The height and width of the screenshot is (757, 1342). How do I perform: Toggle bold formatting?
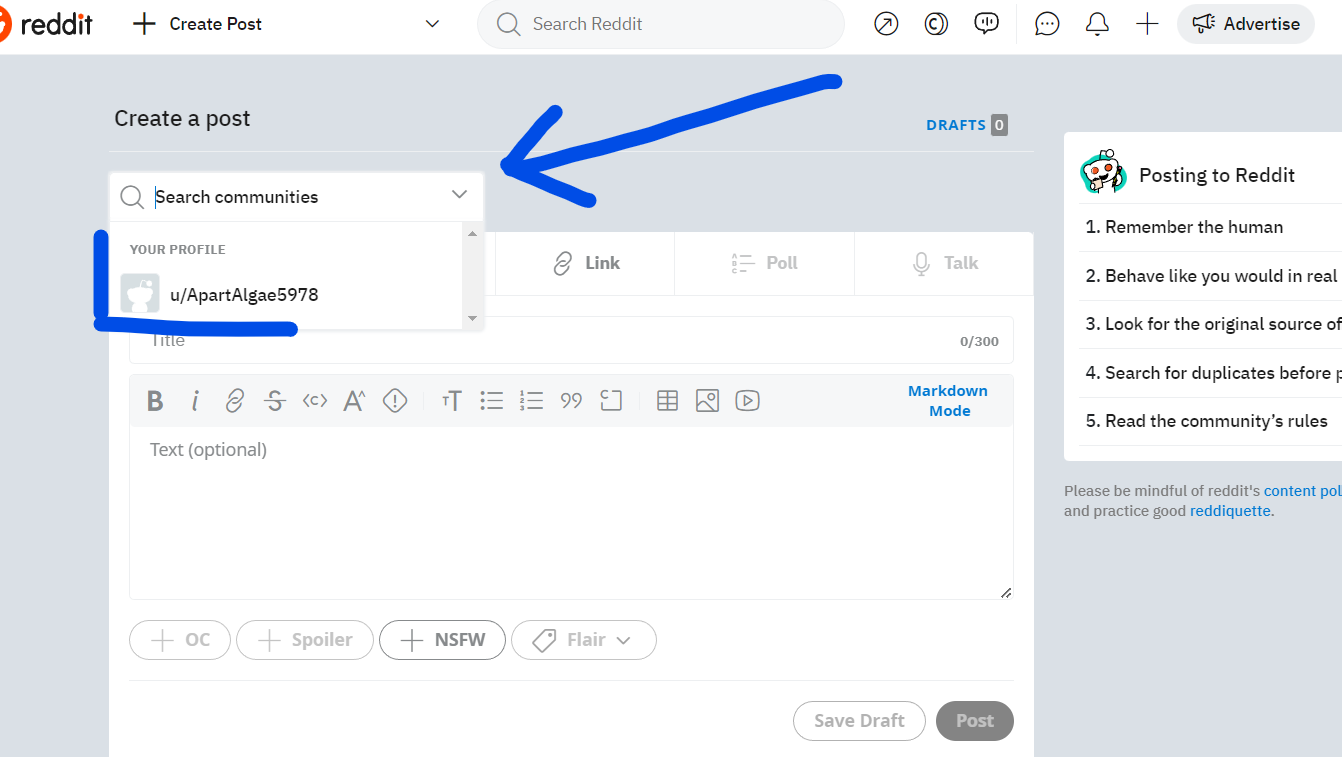tap(155, 401)
